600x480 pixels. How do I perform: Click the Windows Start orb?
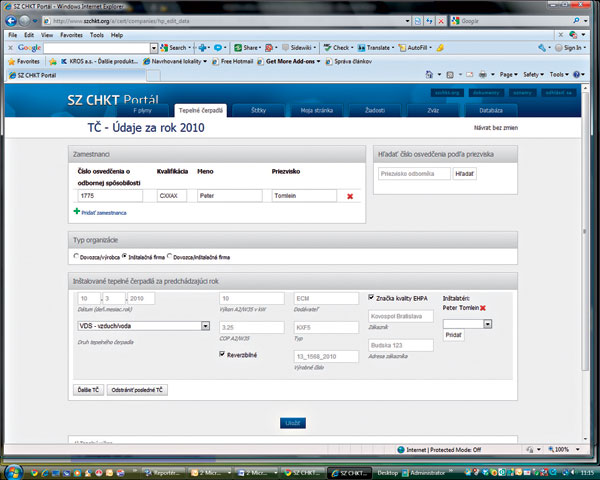click(x=14, y=469)
